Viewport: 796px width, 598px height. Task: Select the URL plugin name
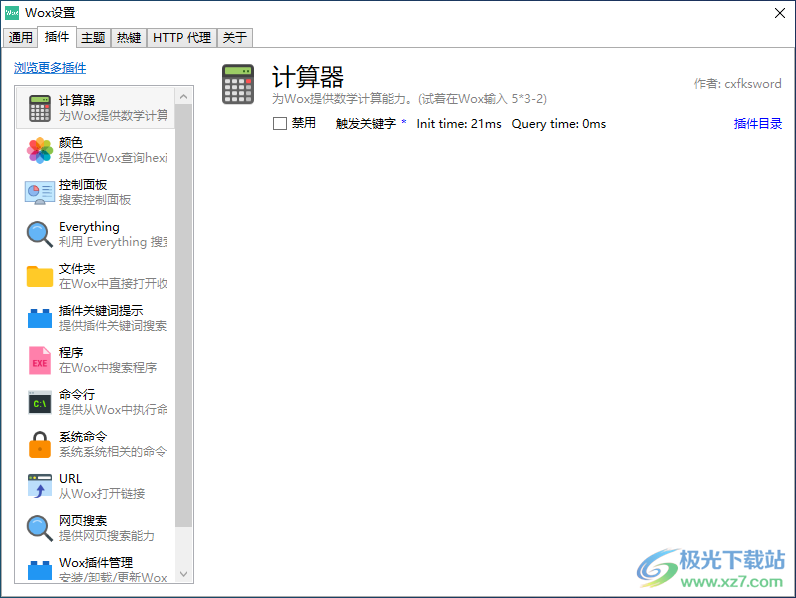[x=71, y=479]
